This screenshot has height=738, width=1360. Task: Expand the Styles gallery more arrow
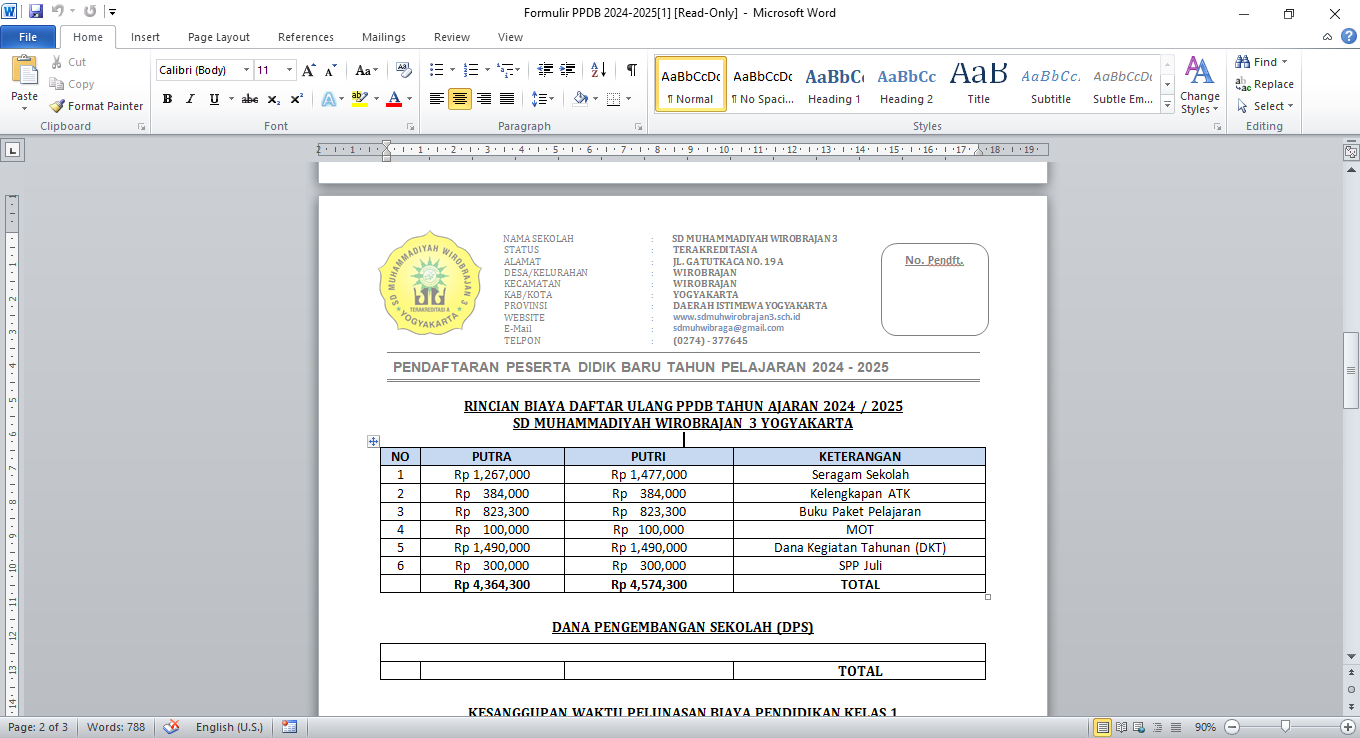[x=1167, y=105]
